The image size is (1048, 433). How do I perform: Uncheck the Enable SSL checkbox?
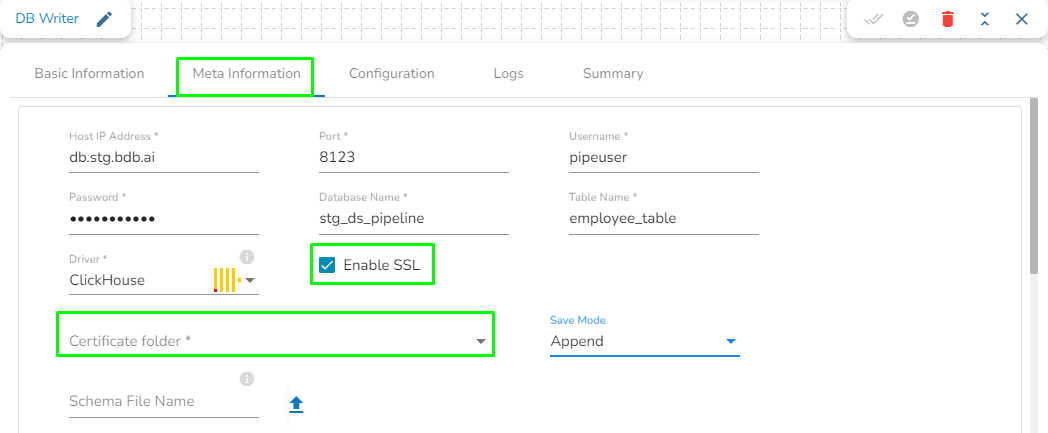click(327, 265)
